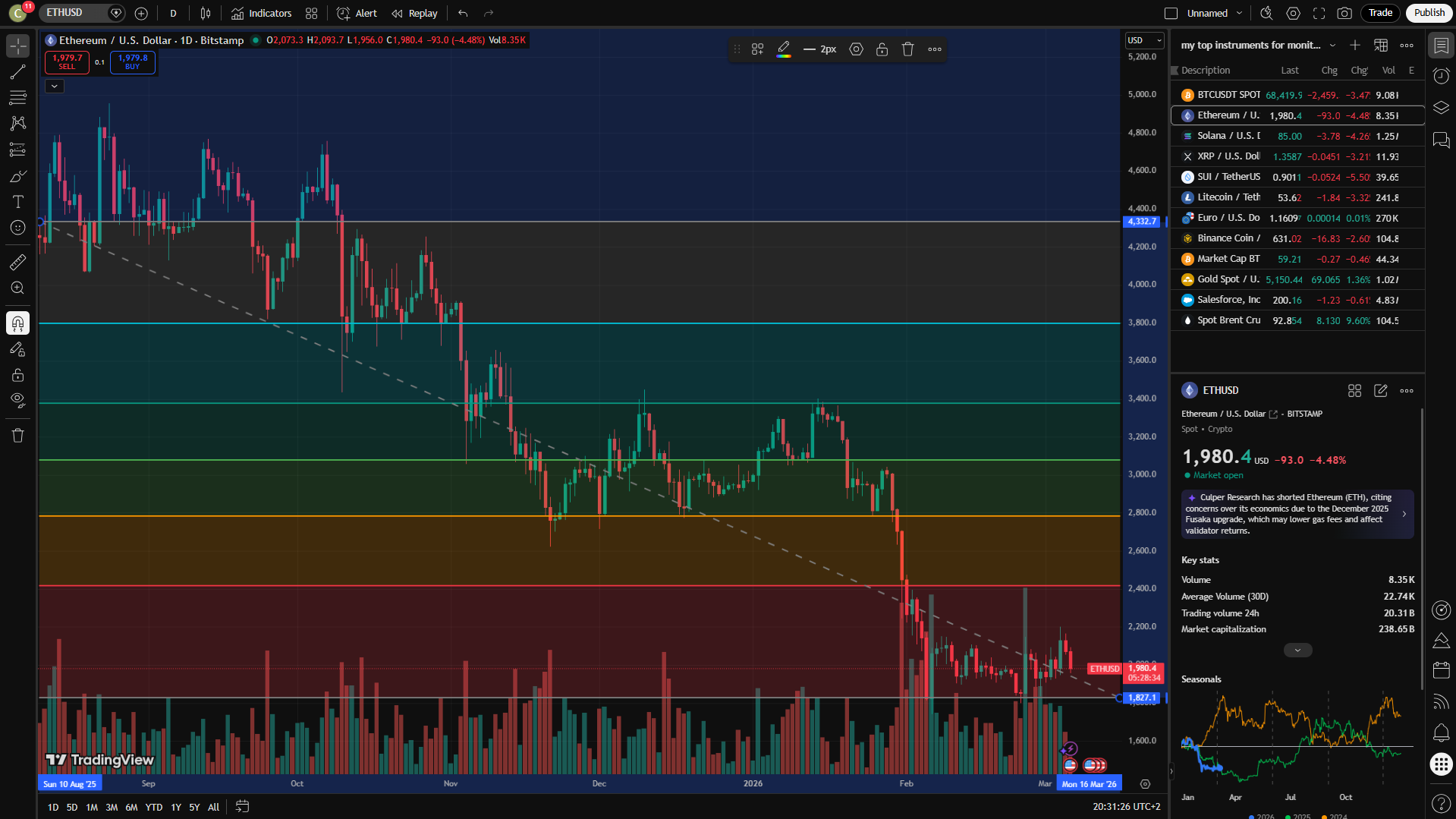The image size is (1456, 819).
Task: Open the Object Tree layers icon
Action: [1440, 107]
